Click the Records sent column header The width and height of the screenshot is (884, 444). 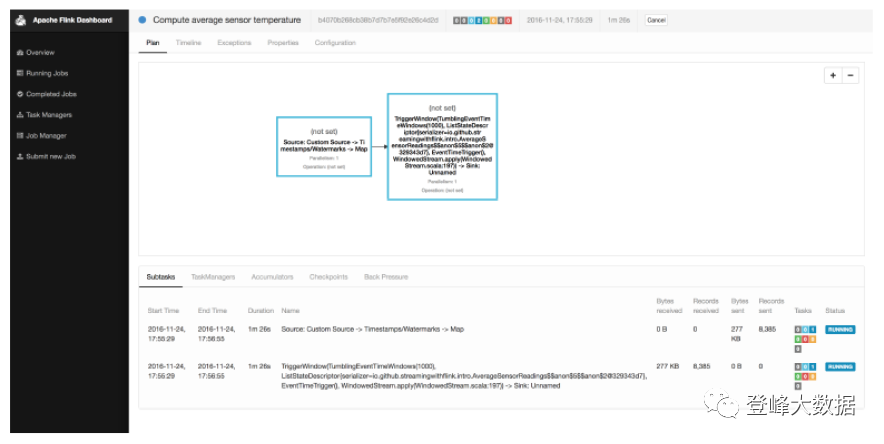coord(771,306)
